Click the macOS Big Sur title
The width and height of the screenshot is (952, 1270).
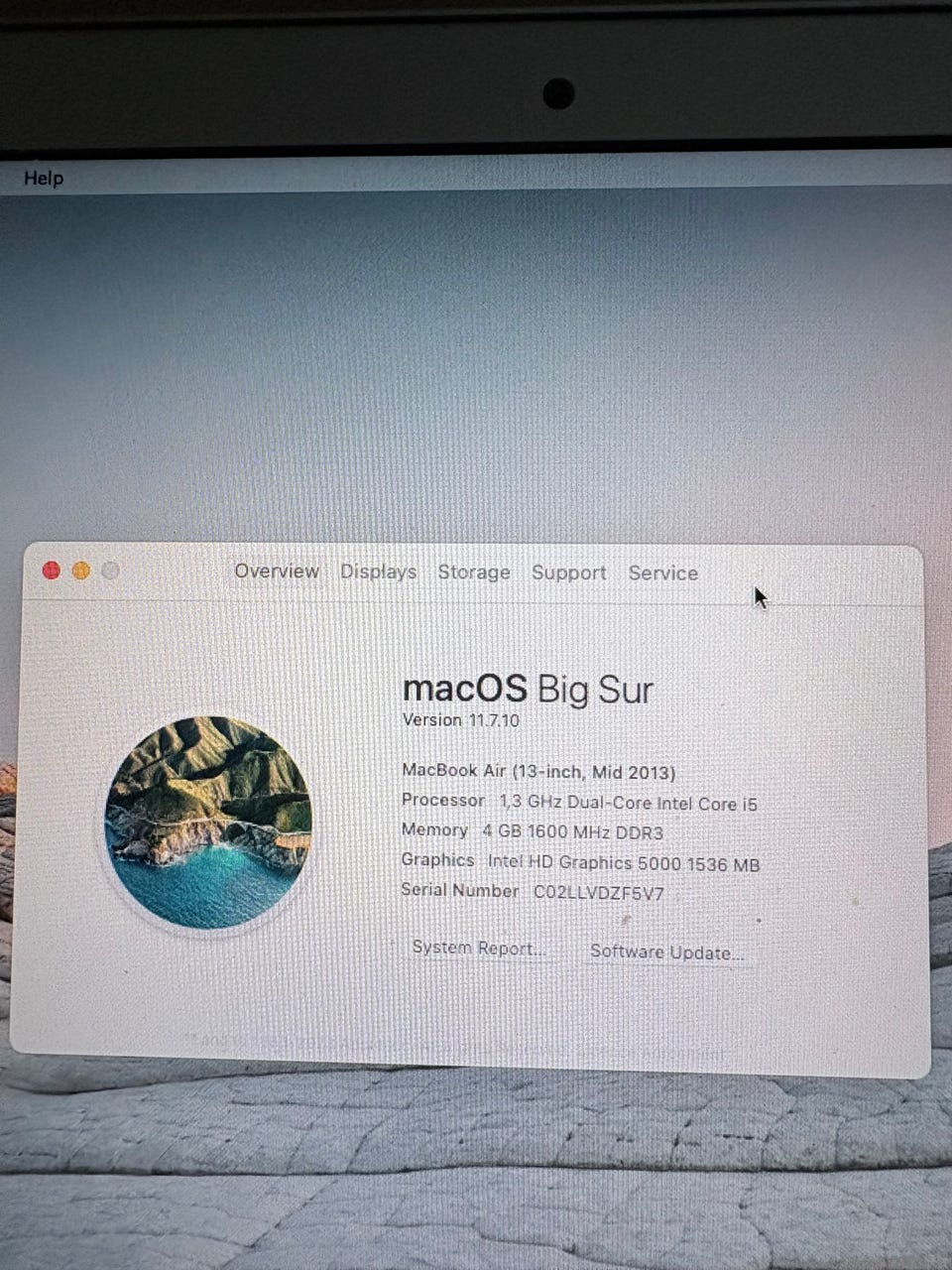(528, 689)
